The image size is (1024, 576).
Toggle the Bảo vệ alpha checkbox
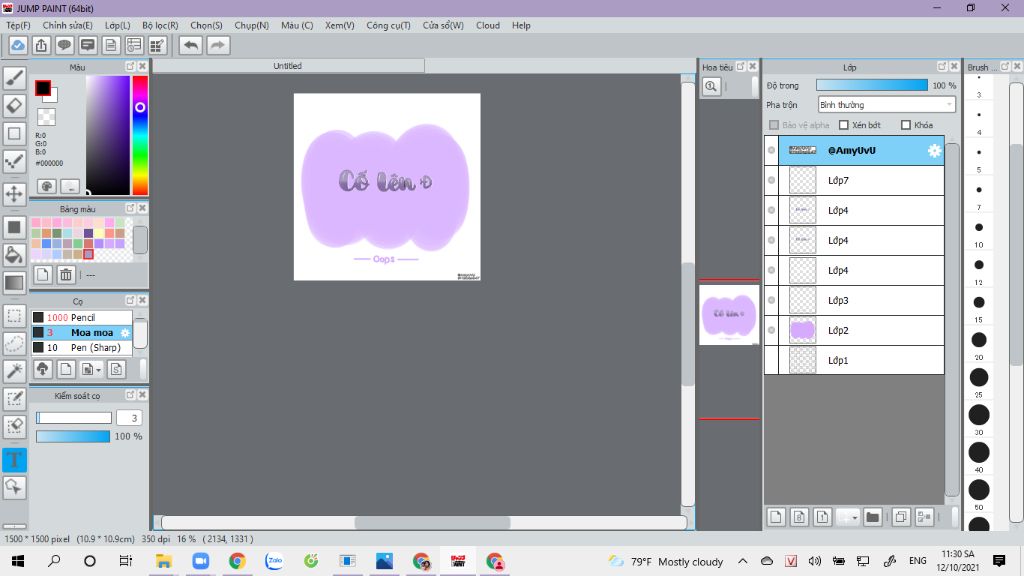coord(774,125)
